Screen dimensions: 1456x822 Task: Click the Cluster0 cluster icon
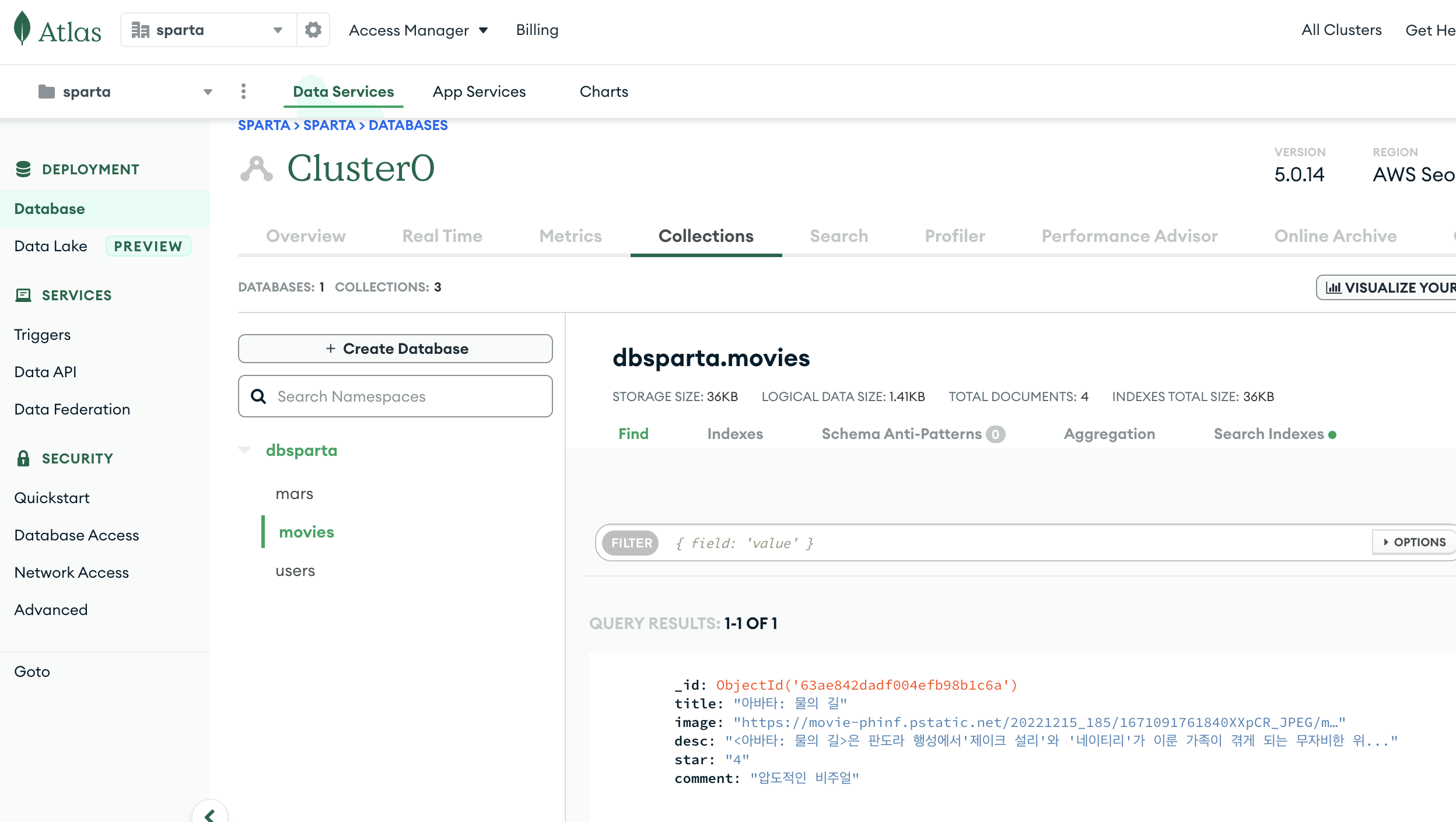(257, 168)
